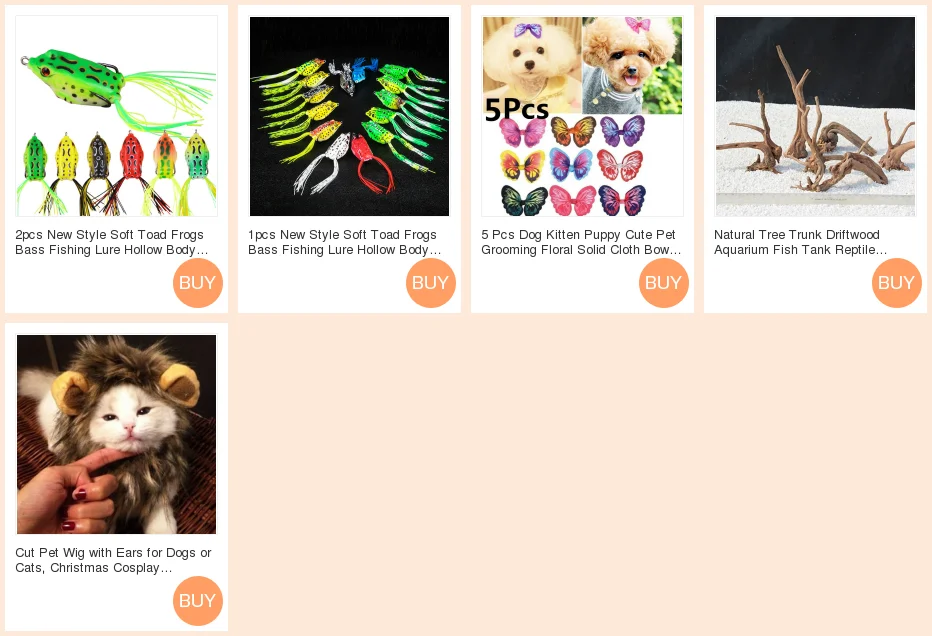This screenshot has height=636, width=932.
Task: Select the pet grooming bow product card
Action: click(x=582, y=159)
